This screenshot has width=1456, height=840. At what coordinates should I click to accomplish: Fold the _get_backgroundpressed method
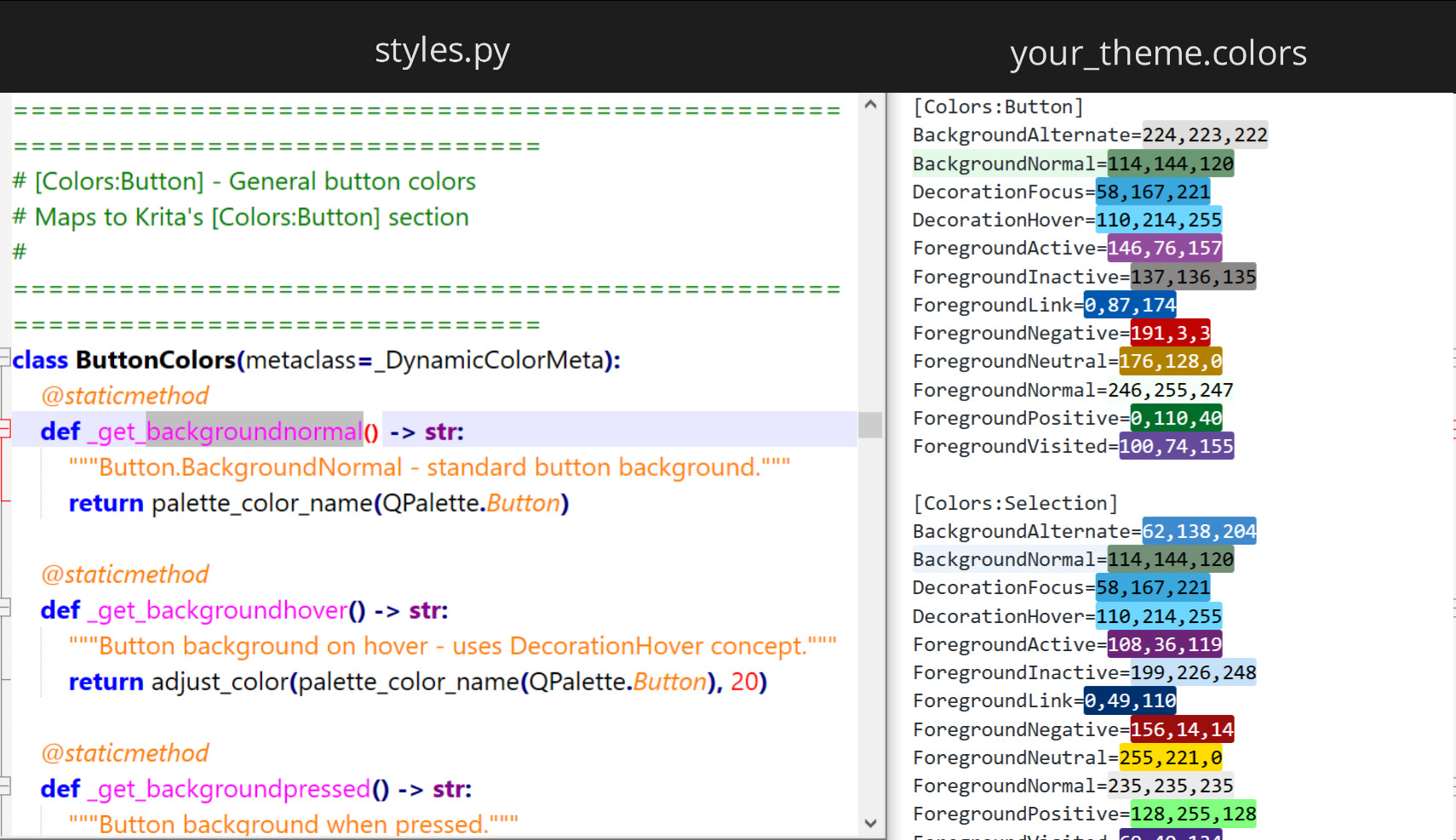5,786
